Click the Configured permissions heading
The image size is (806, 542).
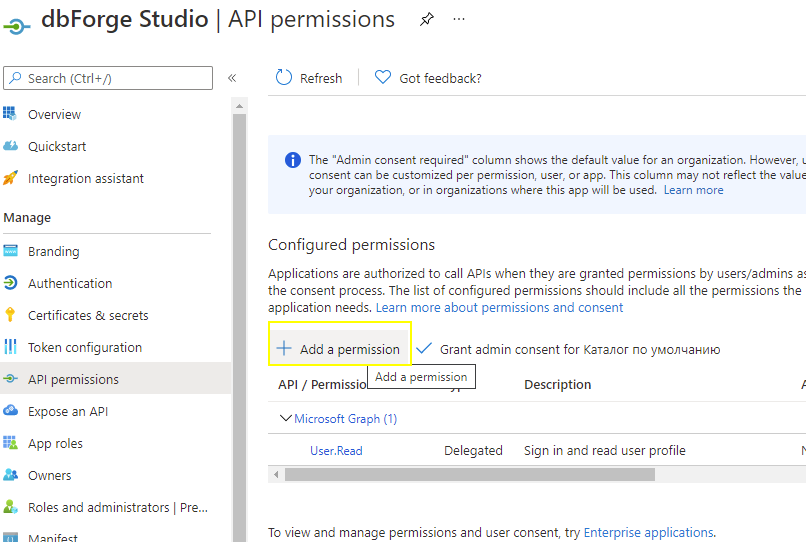(x=351, y=245)
